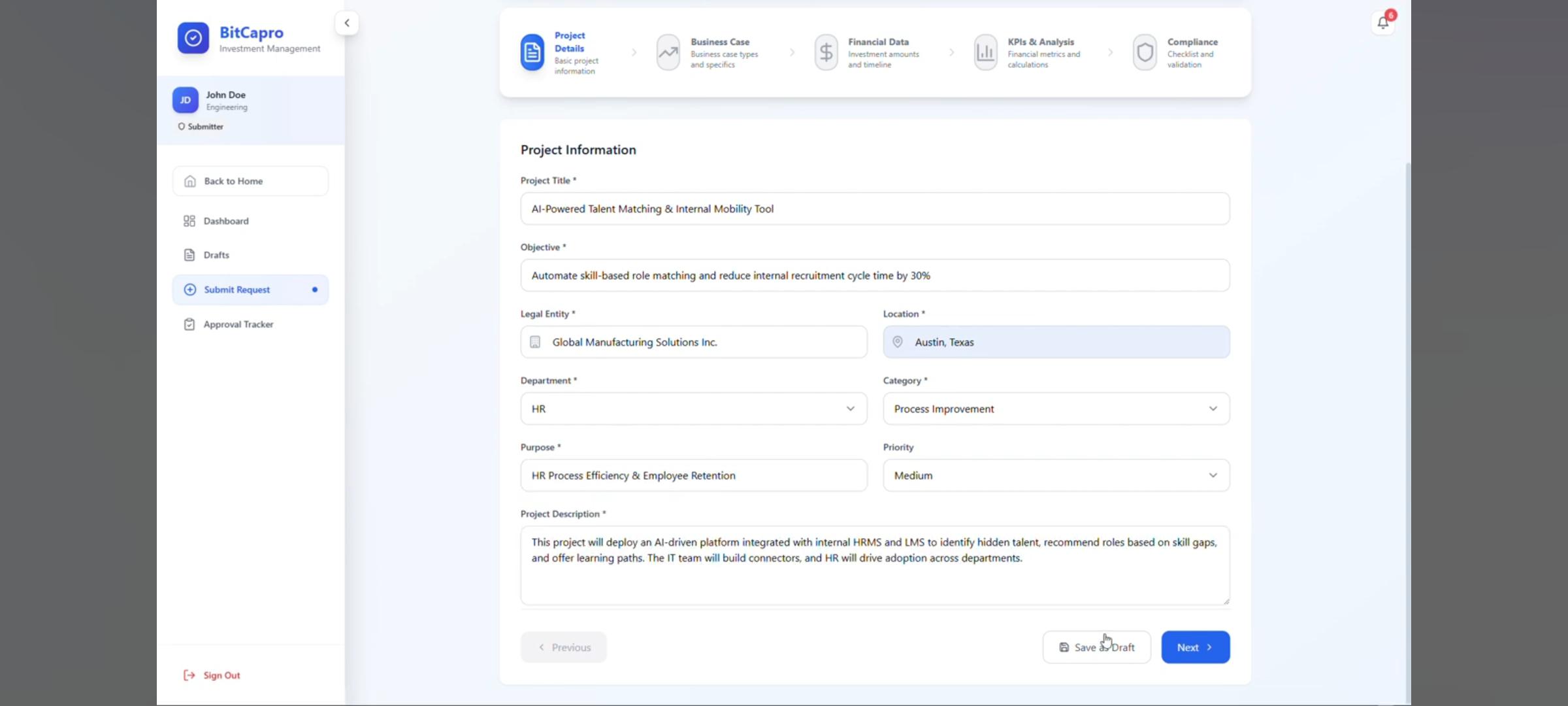Open the Department dropdown
This screenshot has width=1568, height=706.
693,409
